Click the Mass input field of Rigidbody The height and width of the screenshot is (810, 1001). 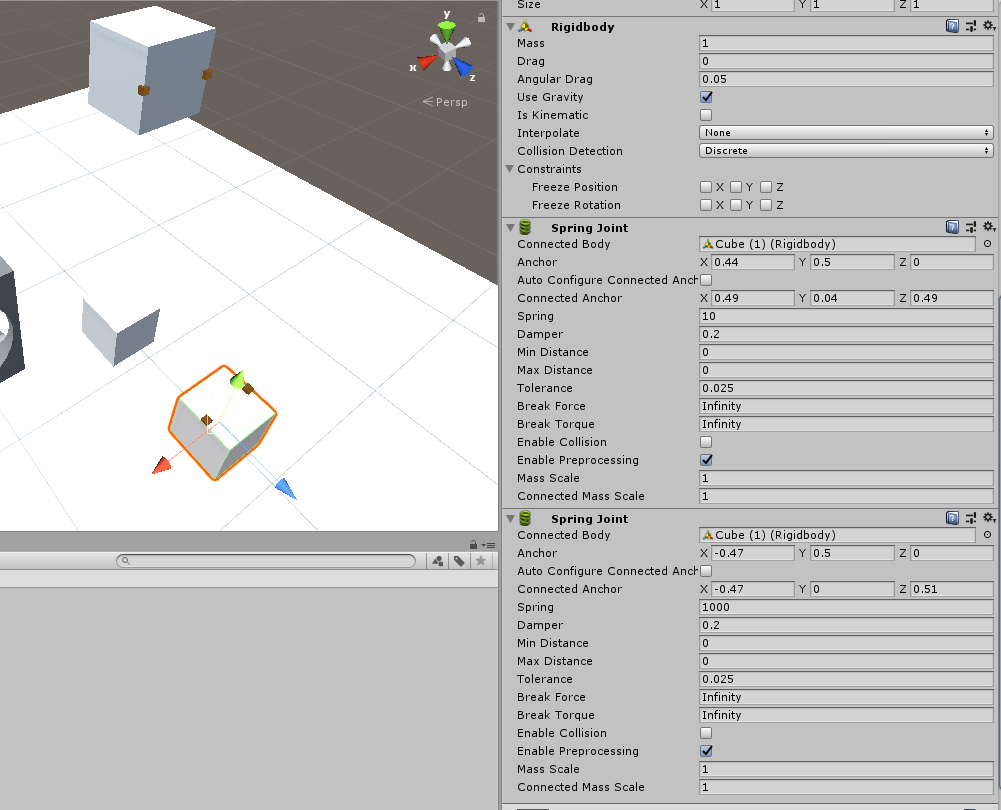click(x=845, y=44)
